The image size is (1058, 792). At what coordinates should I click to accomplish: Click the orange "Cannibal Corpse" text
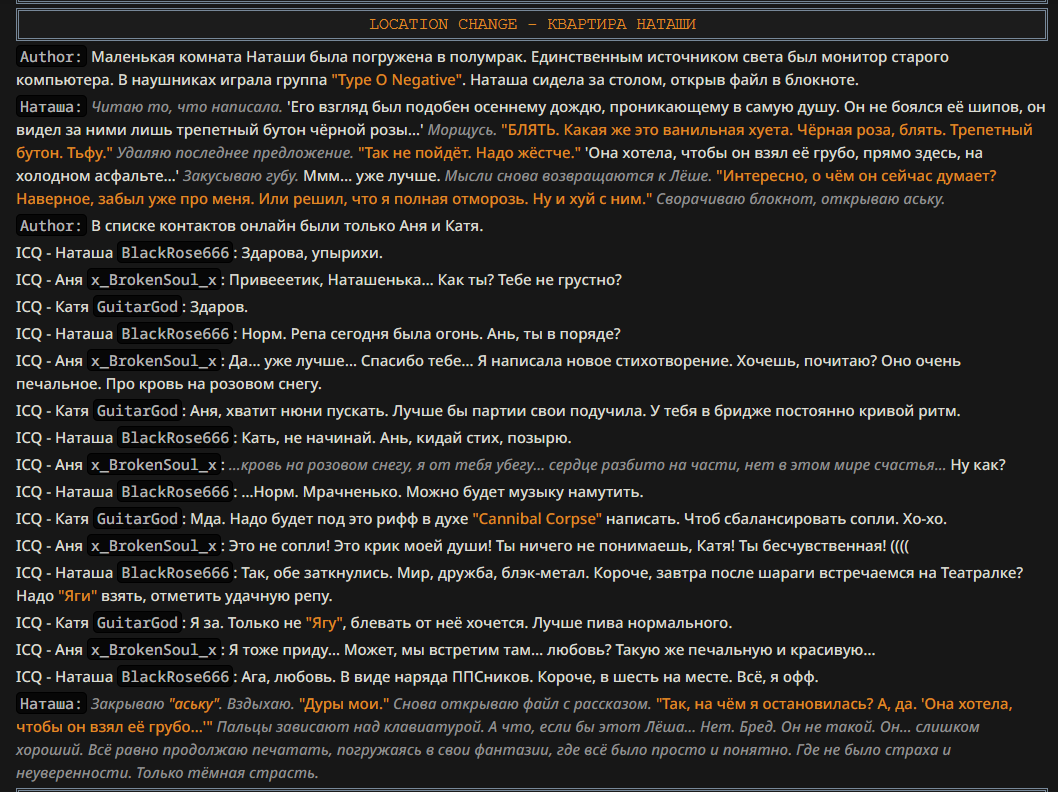coord(538,519)
